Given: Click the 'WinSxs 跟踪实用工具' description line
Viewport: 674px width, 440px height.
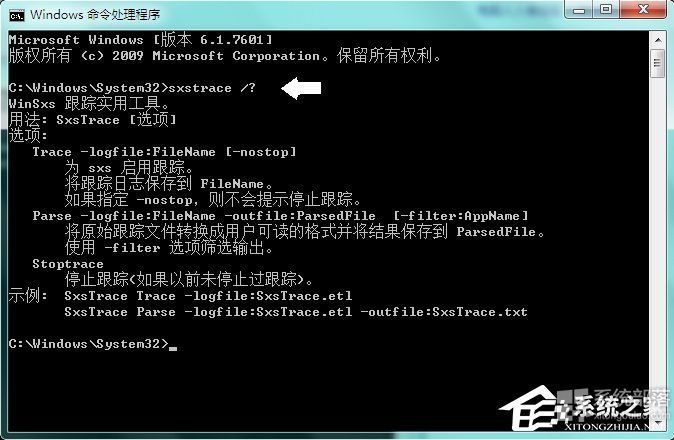Looking at the screenshot, I should click(x=89, y=104).
